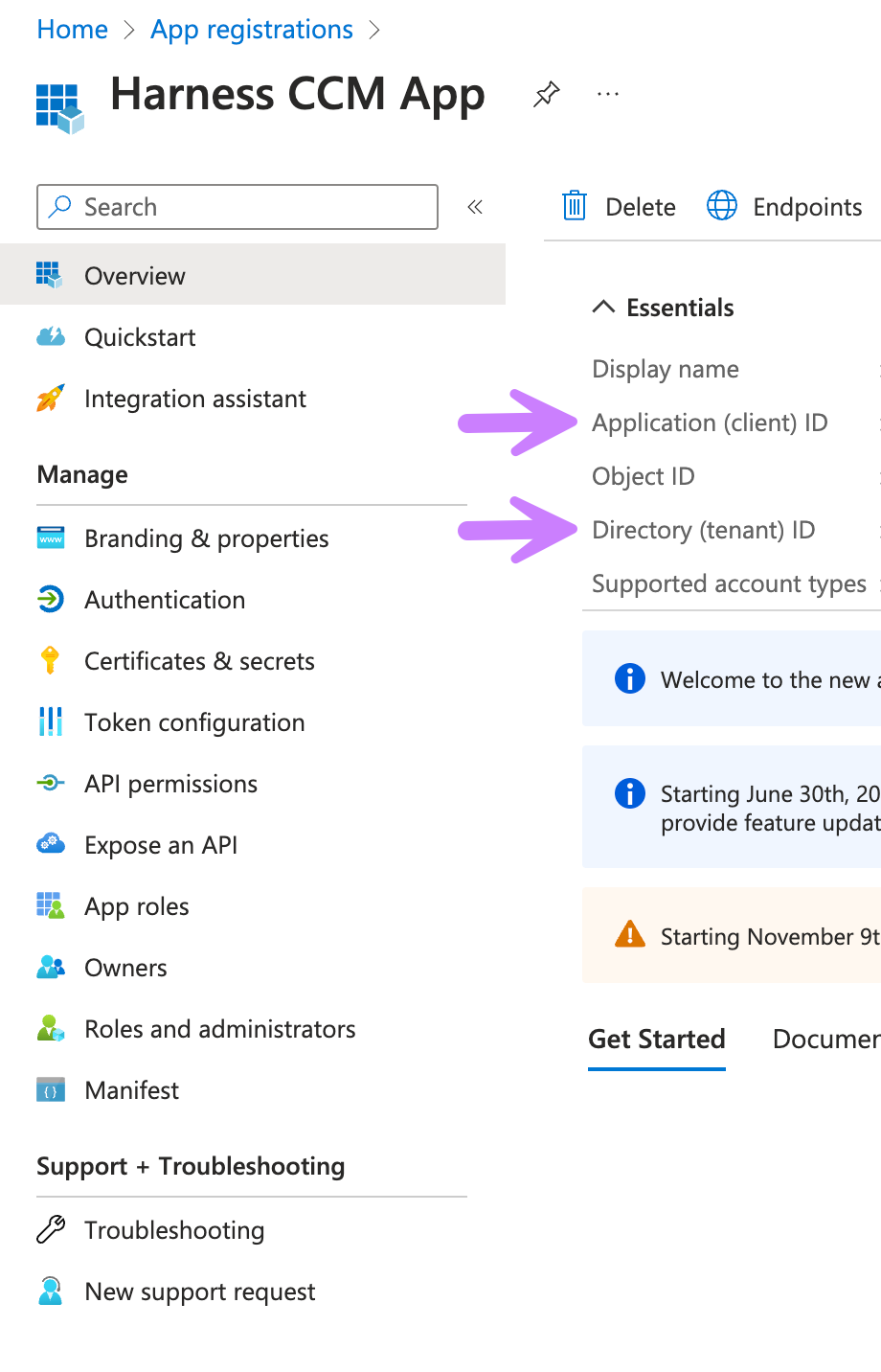Open Expose an API icon
Image resolution: width=881 pixels, height=1372 pixels.
pyautogui.click(x=51, y=845)
